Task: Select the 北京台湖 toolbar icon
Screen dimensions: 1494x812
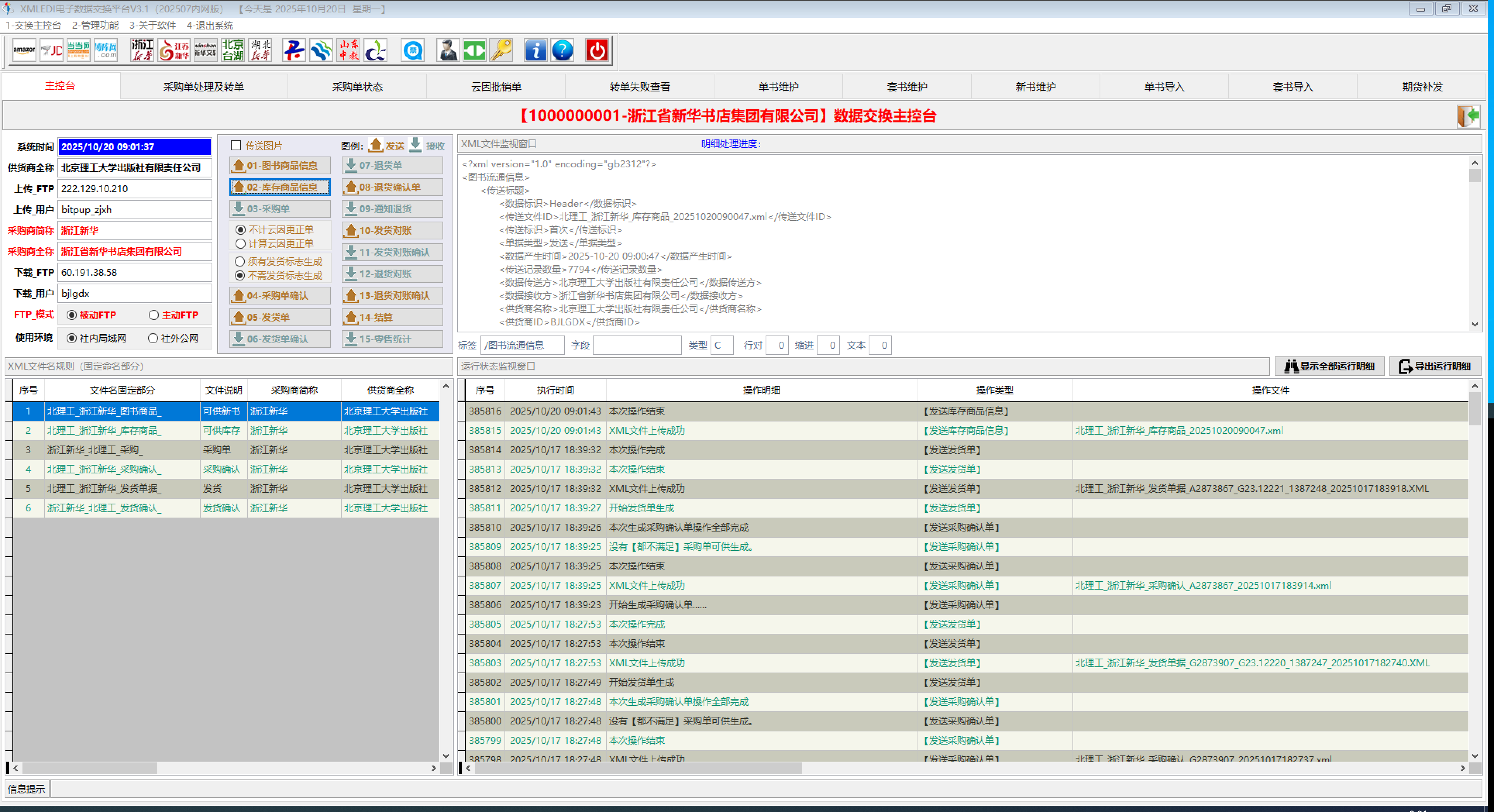Action: click(232, 50)
